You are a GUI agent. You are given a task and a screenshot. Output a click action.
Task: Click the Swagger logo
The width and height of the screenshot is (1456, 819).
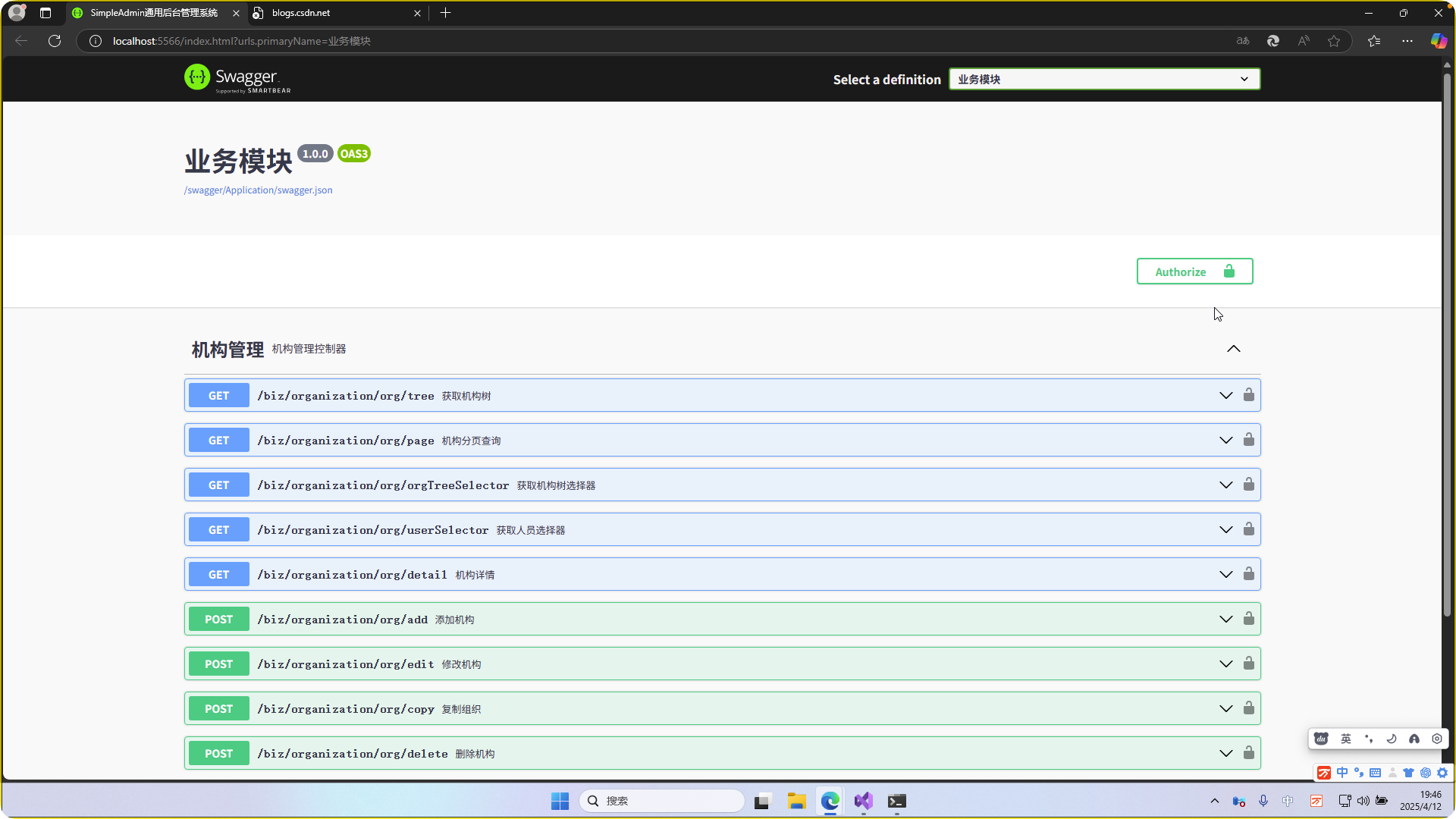coord(237,78)
